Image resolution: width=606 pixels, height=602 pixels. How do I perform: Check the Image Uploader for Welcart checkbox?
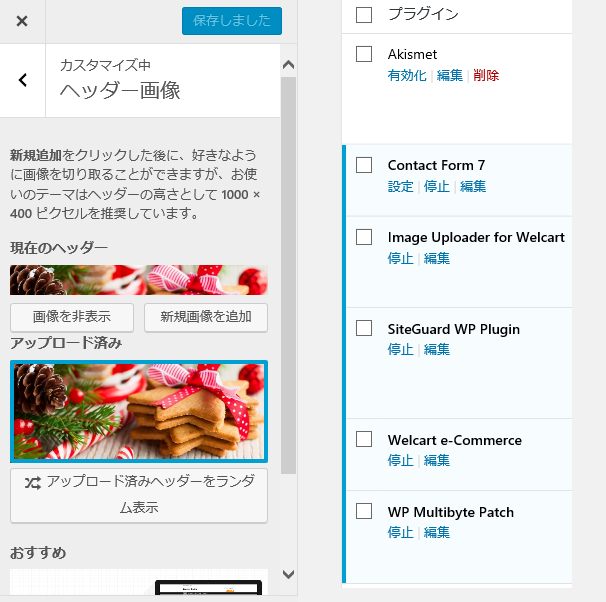[x=364, y=237]
